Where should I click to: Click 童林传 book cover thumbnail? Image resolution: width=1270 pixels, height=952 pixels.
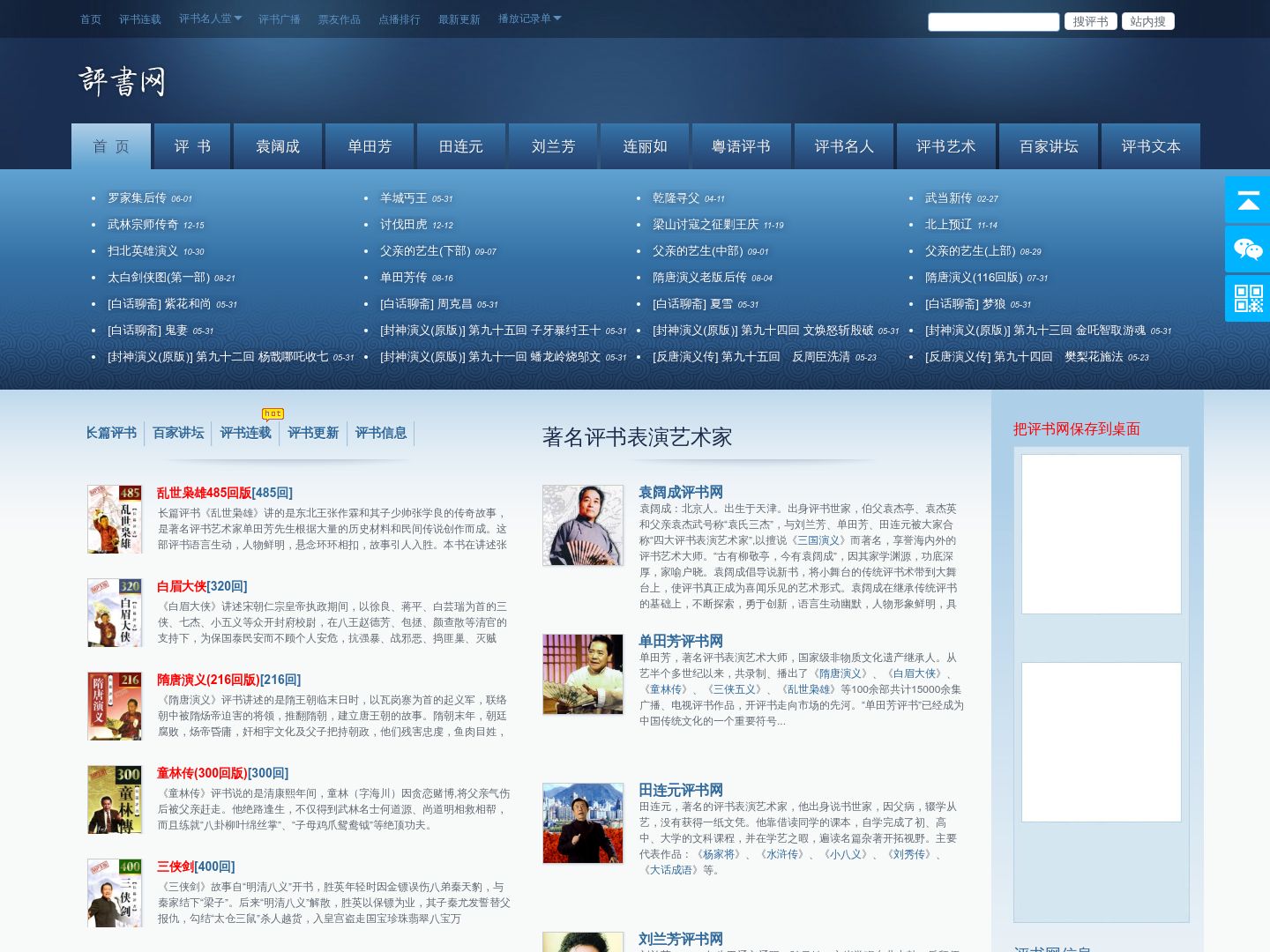click(x=115, y=799)
